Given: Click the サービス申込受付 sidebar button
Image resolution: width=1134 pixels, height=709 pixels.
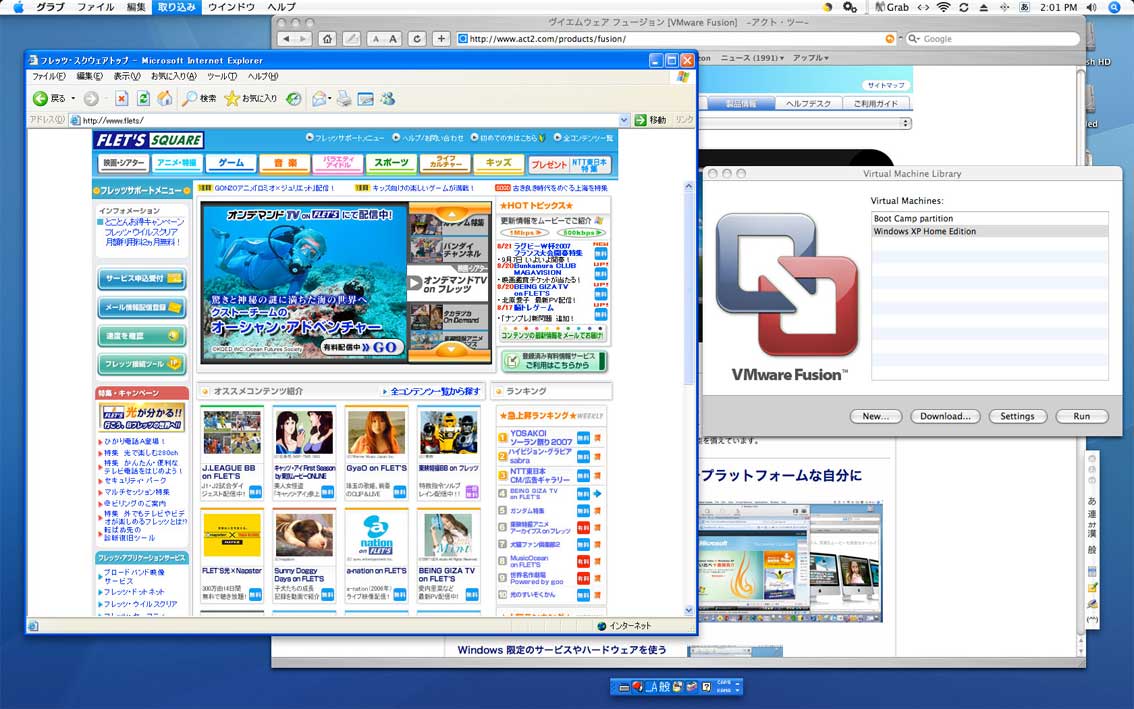Looking at the screenshot, I should coord(142,279).
